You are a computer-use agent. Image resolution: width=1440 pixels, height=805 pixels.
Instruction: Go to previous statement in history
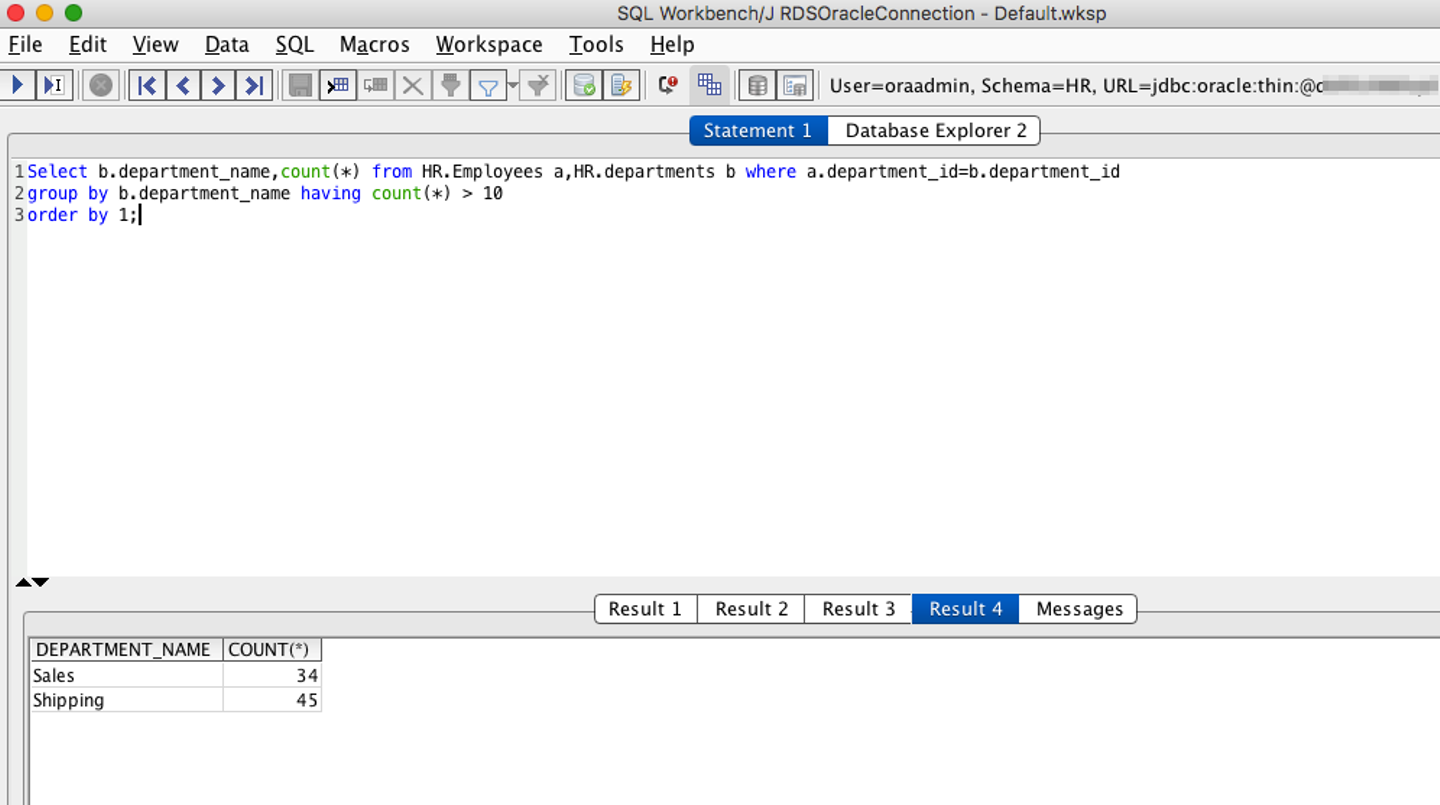(182, 85)
